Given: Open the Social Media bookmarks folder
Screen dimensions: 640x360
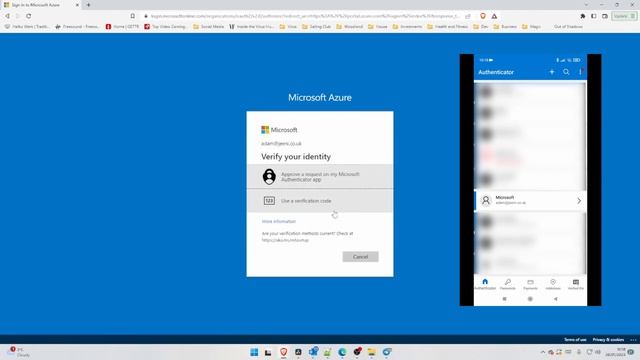Looking at the screenshot, I should pos(209,27).
